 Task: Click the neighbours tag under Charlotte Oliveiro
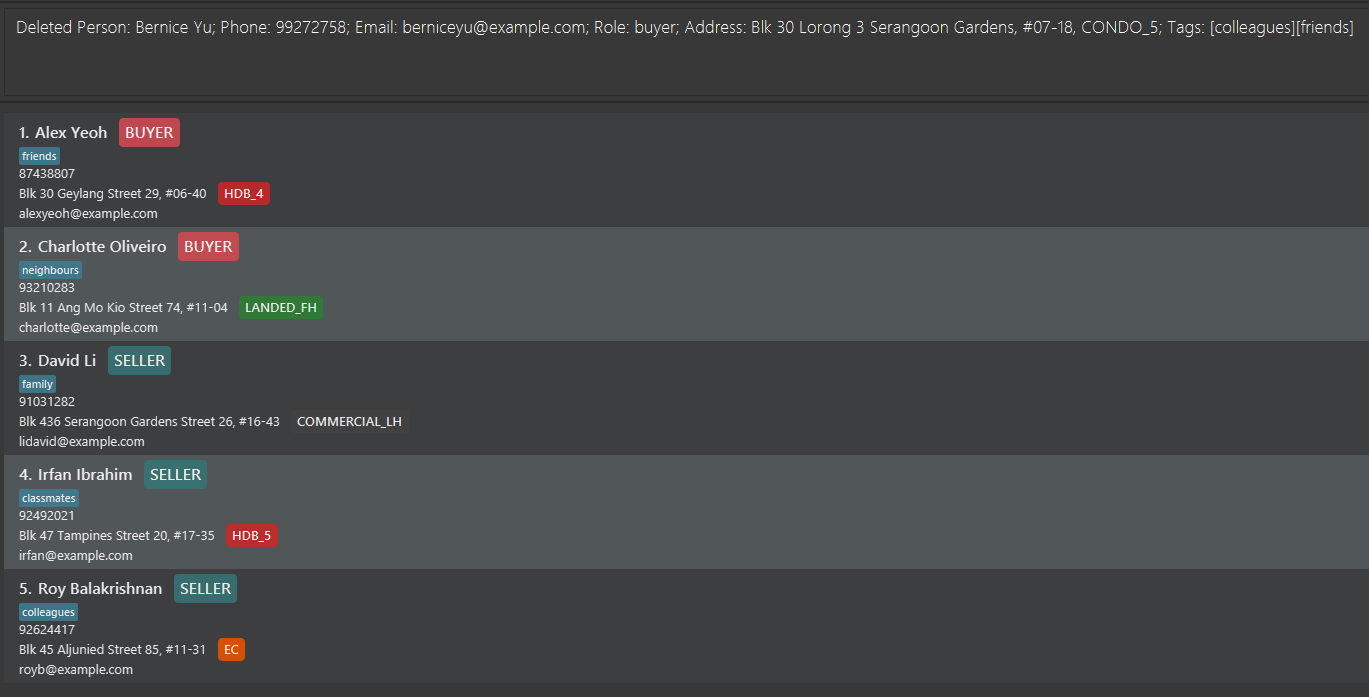tap(50, 270)
